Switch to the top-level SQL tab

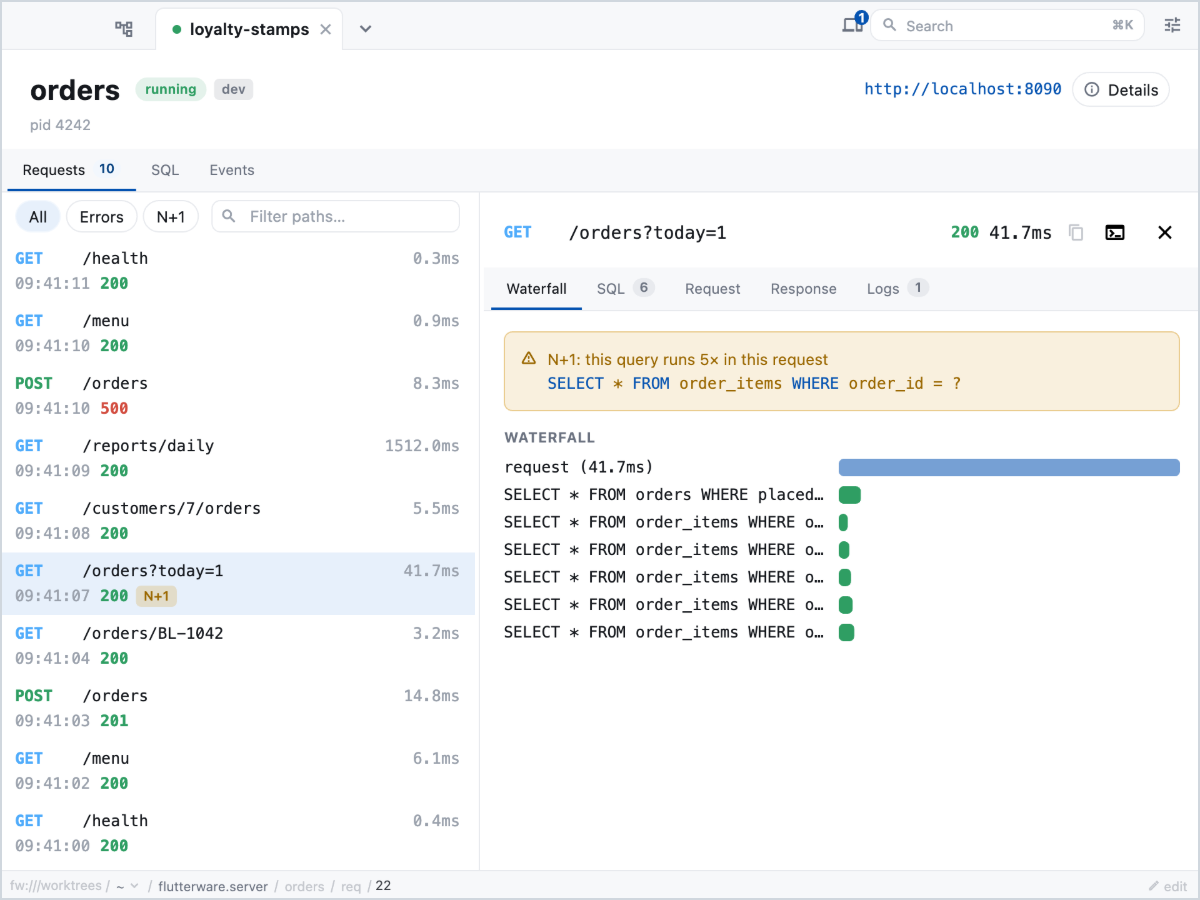coord(165,170)
